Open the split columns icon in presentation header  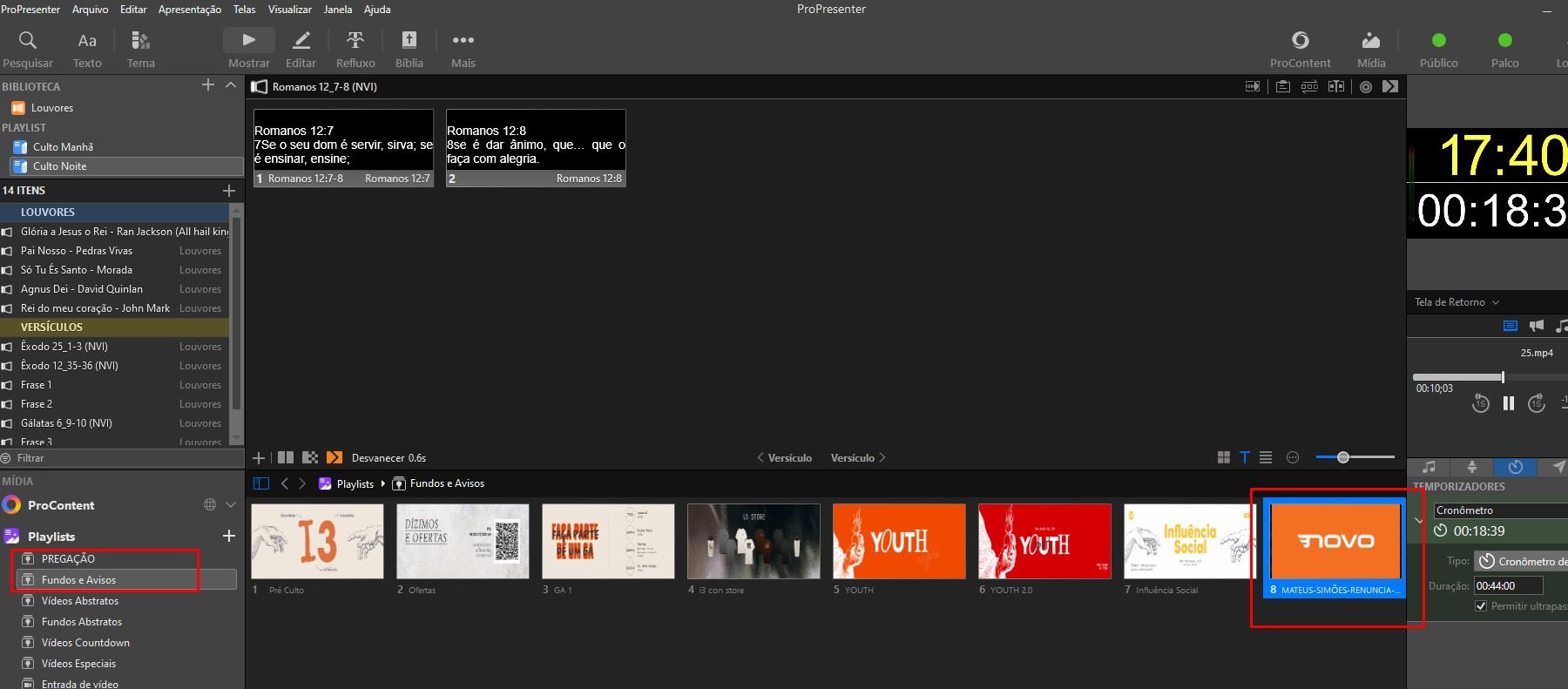coord(1336,86)
